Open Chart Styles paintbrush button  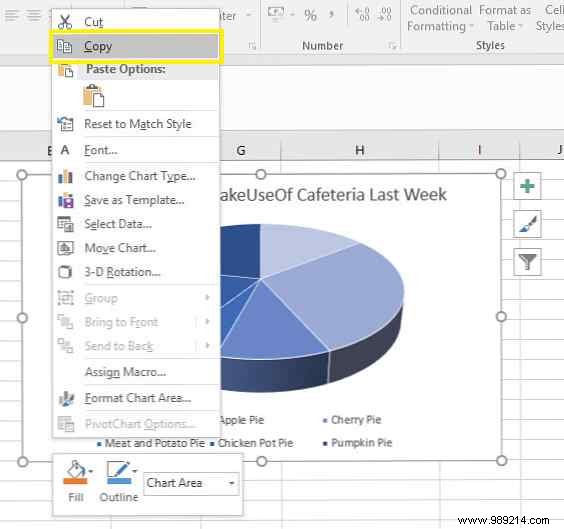tap(527, 224)
